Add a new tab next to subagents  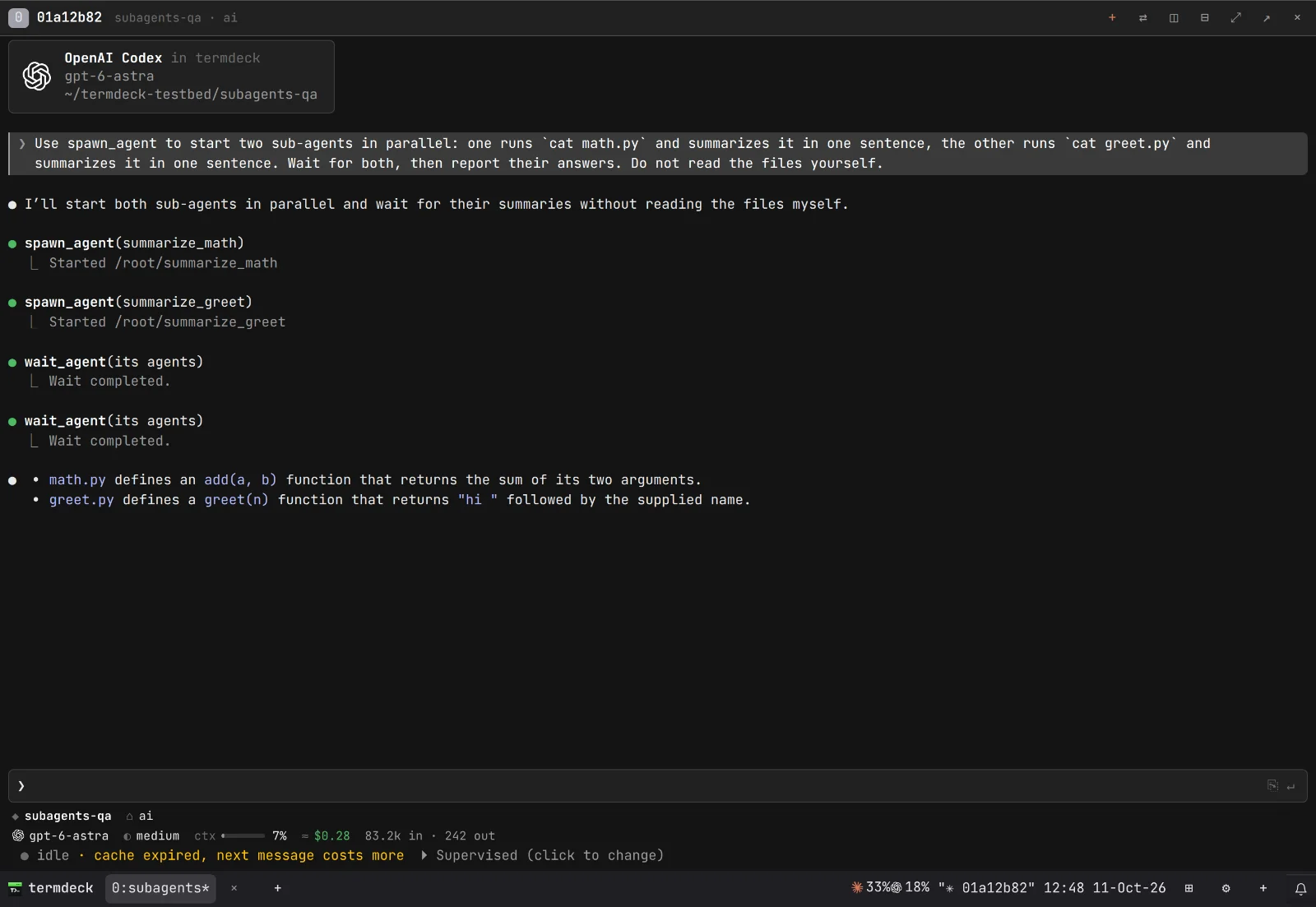click(277, 888)
